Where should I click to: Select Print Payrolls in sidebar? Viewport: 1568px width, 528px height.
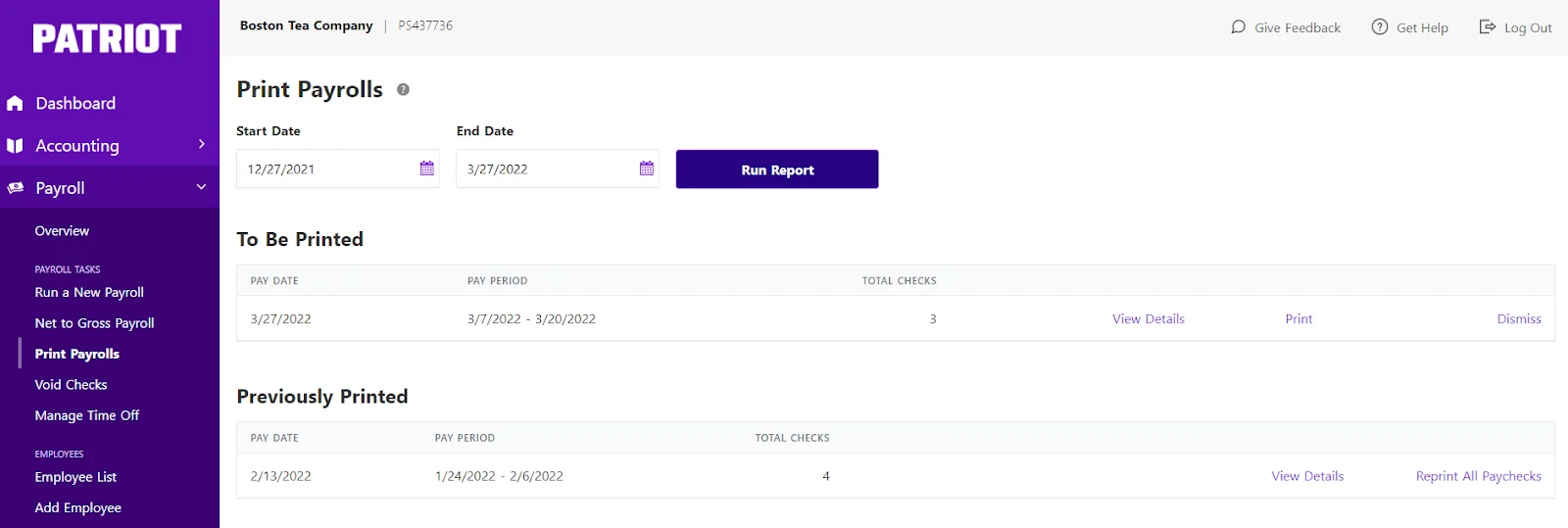(77, 354)
